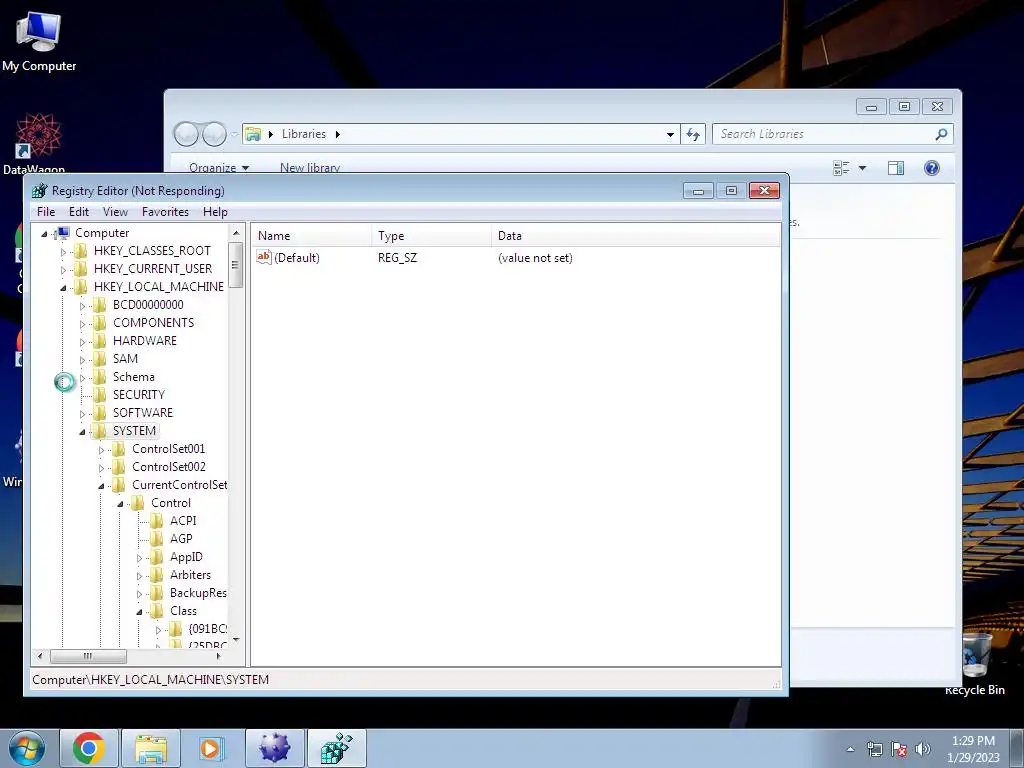
Task: Select the COMPONENTS key
Action: [153, 323]
